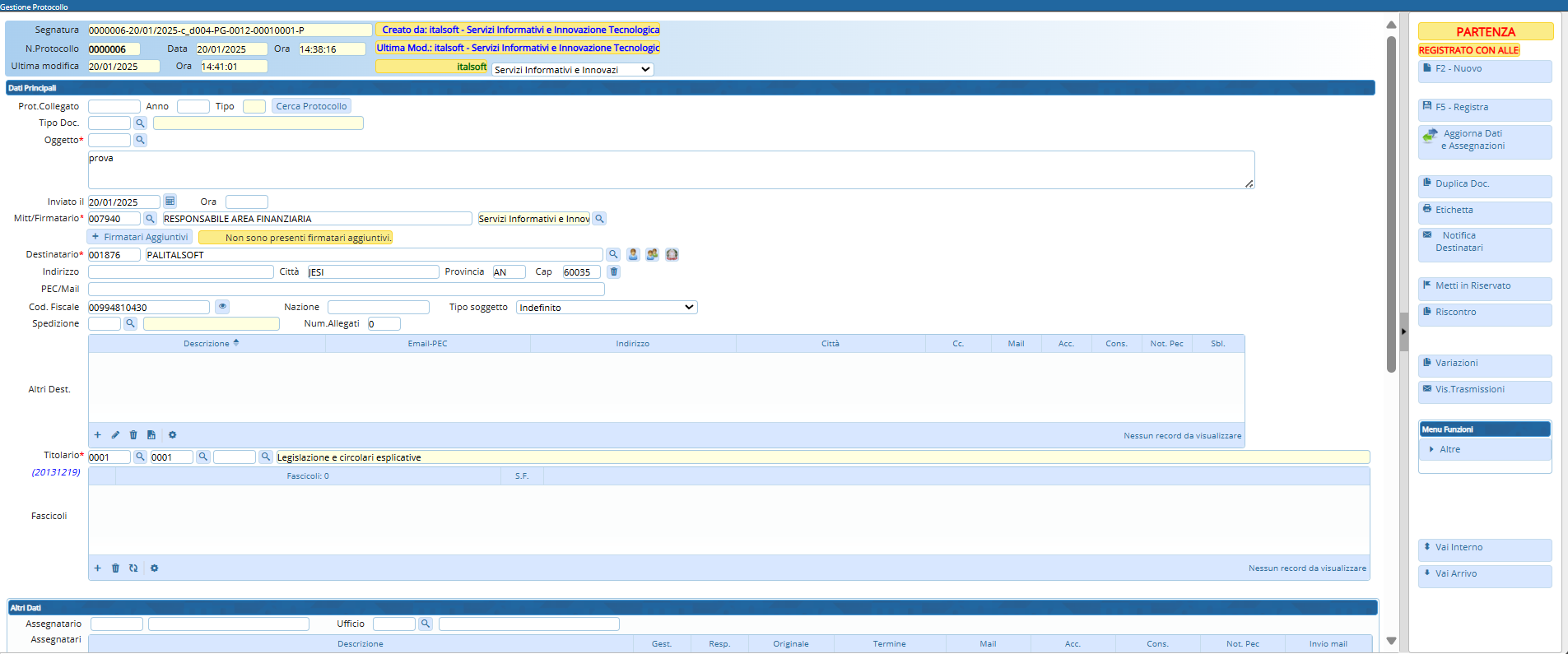Open the Tipo soggetto dropdown
The height and width of the screenshot is (654, 1568).
point(607,308)
